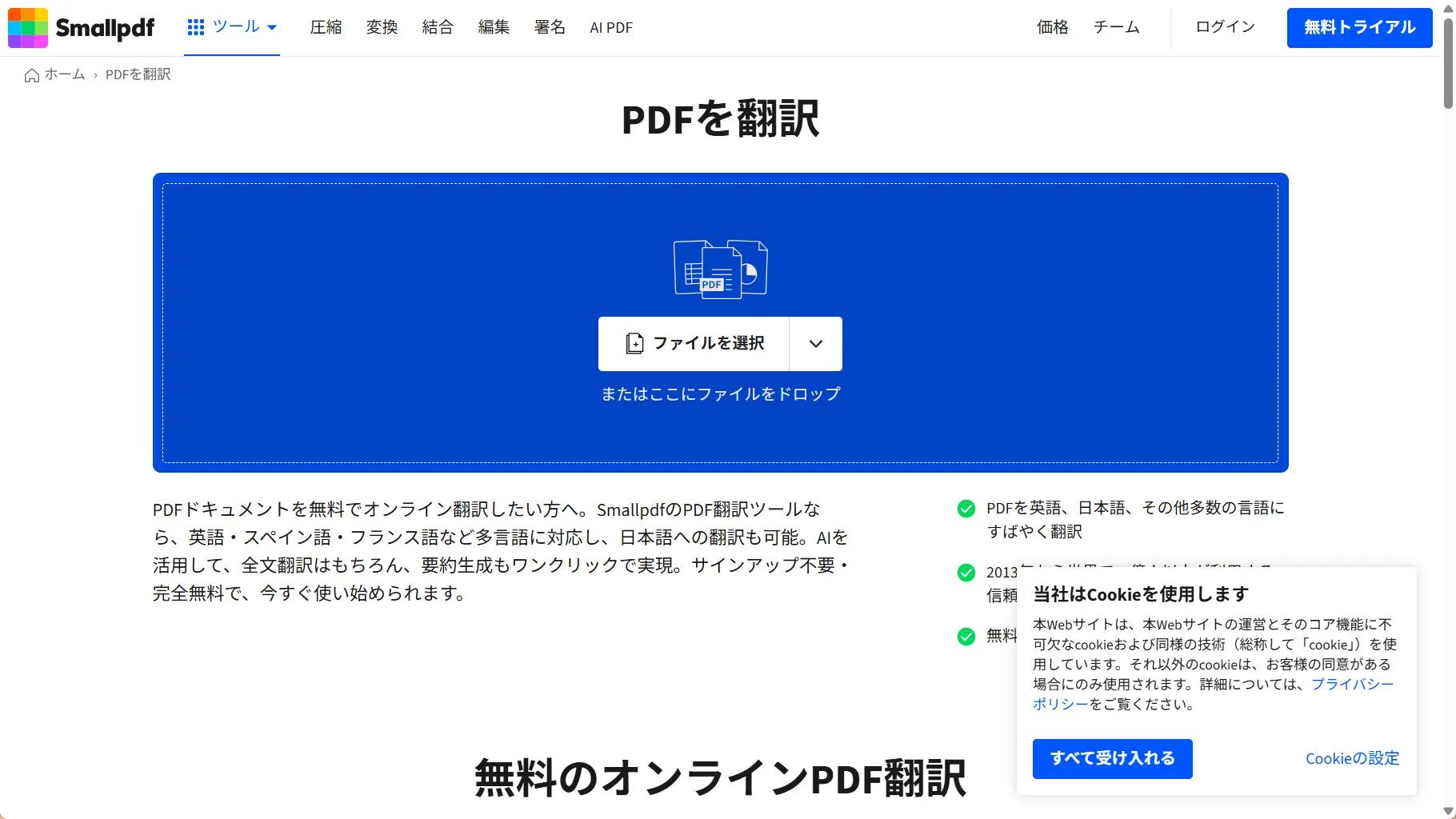Click the ログイン link
Viewport: 1456px width, 819px height.
pyautogui.click(x=1226, y=27)
